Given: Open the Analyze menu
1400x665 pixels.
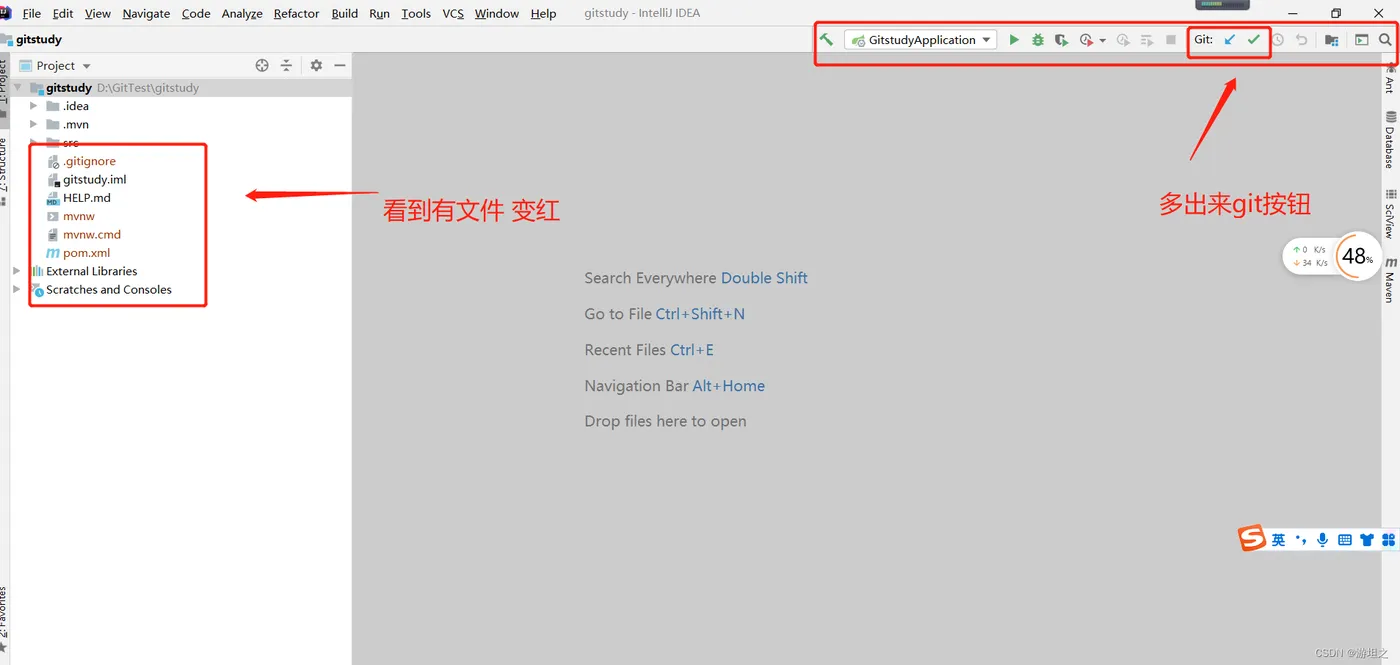Looking at the screenshot, I should click(242, 13).
